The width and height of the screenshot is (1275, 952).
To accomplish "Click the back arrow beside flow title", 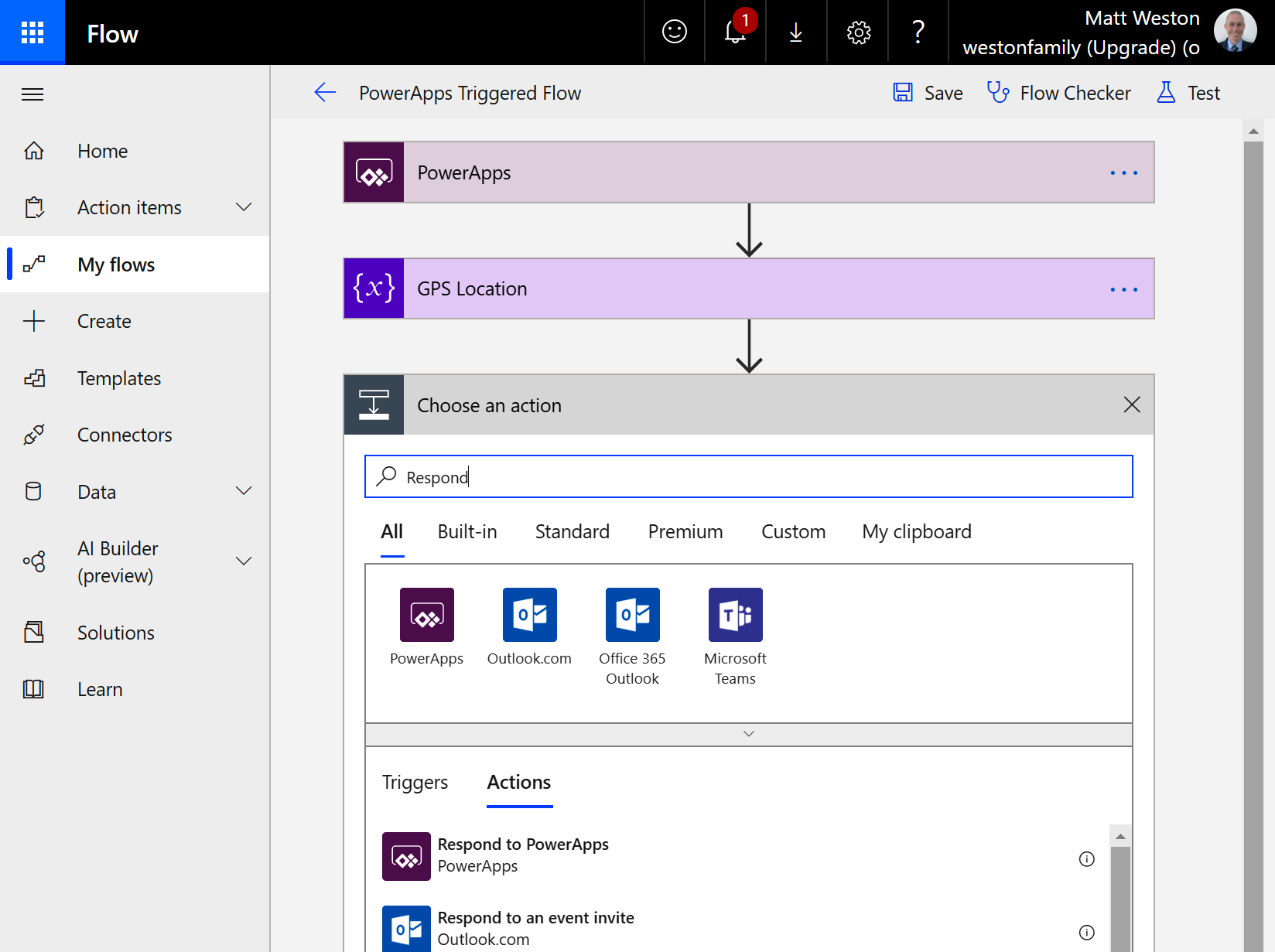I will coord(325,93).
